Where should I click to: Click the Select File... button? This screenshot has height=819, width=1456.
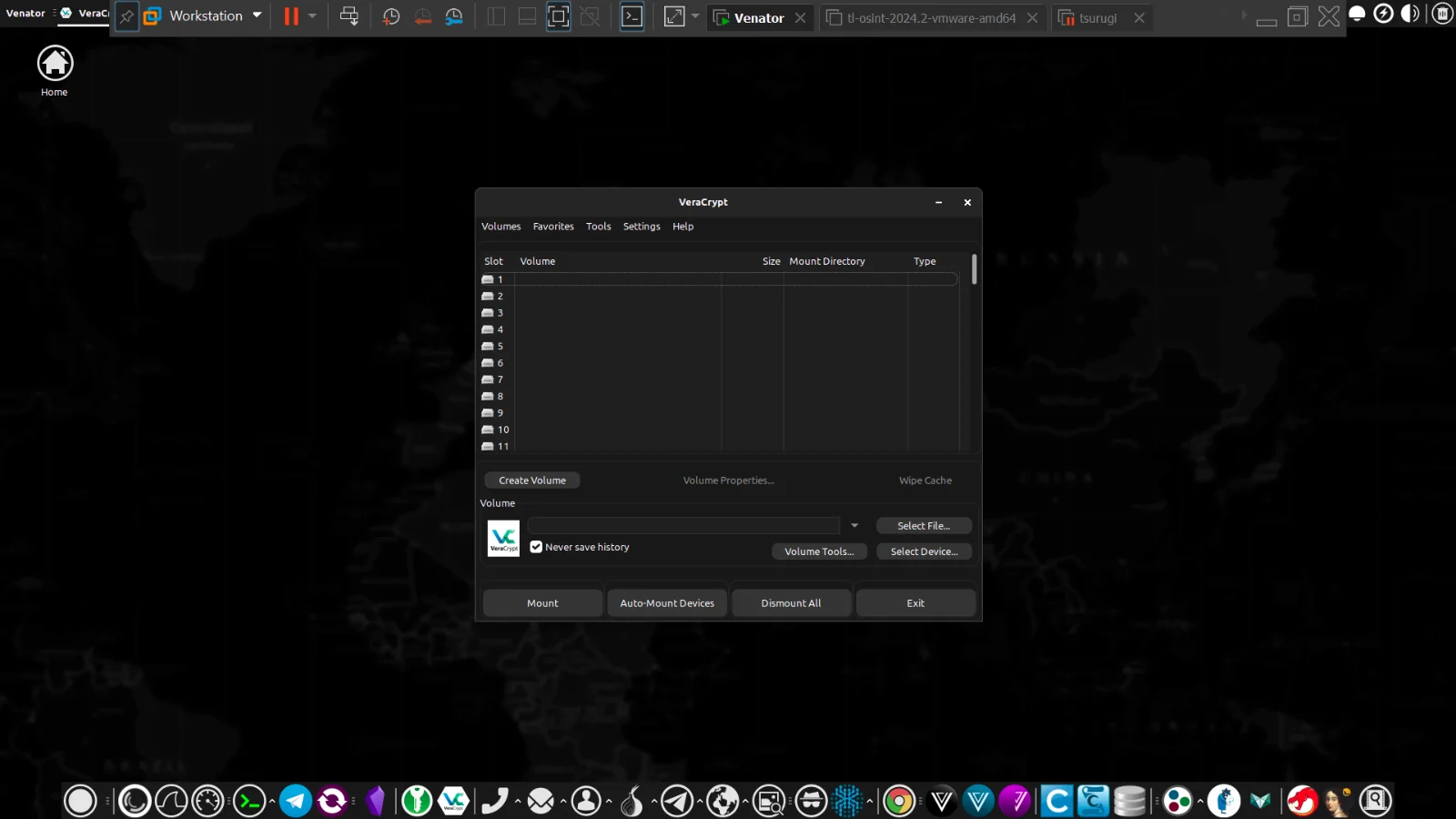click(x=924, y=526)
